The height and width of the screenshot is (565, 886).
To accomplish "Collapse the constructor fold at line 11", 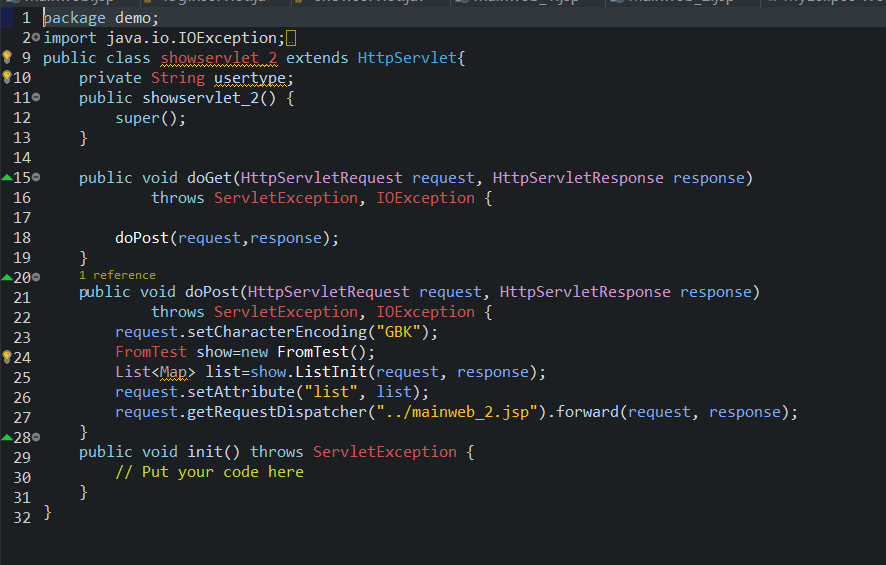I will coord(36,97).
